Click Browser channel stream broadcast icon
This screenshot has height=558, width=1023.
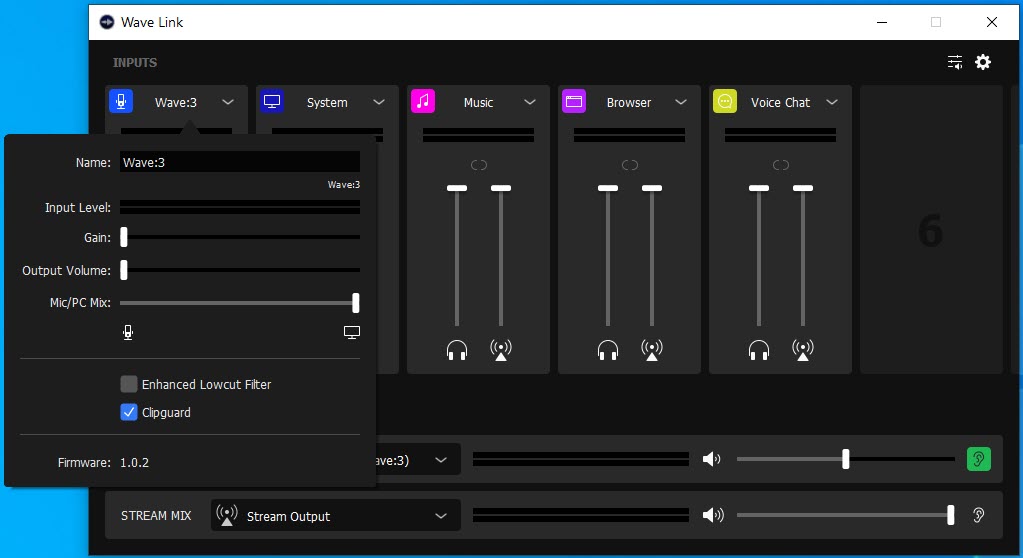(x=652, y=350)
